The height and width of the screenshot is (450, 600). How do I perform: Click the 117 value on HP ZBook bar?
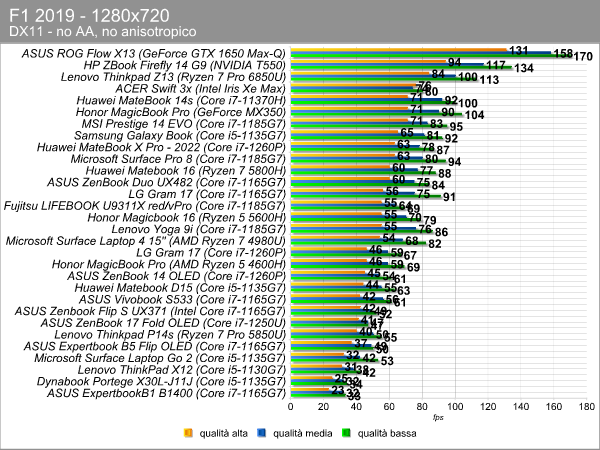[496, 65]
